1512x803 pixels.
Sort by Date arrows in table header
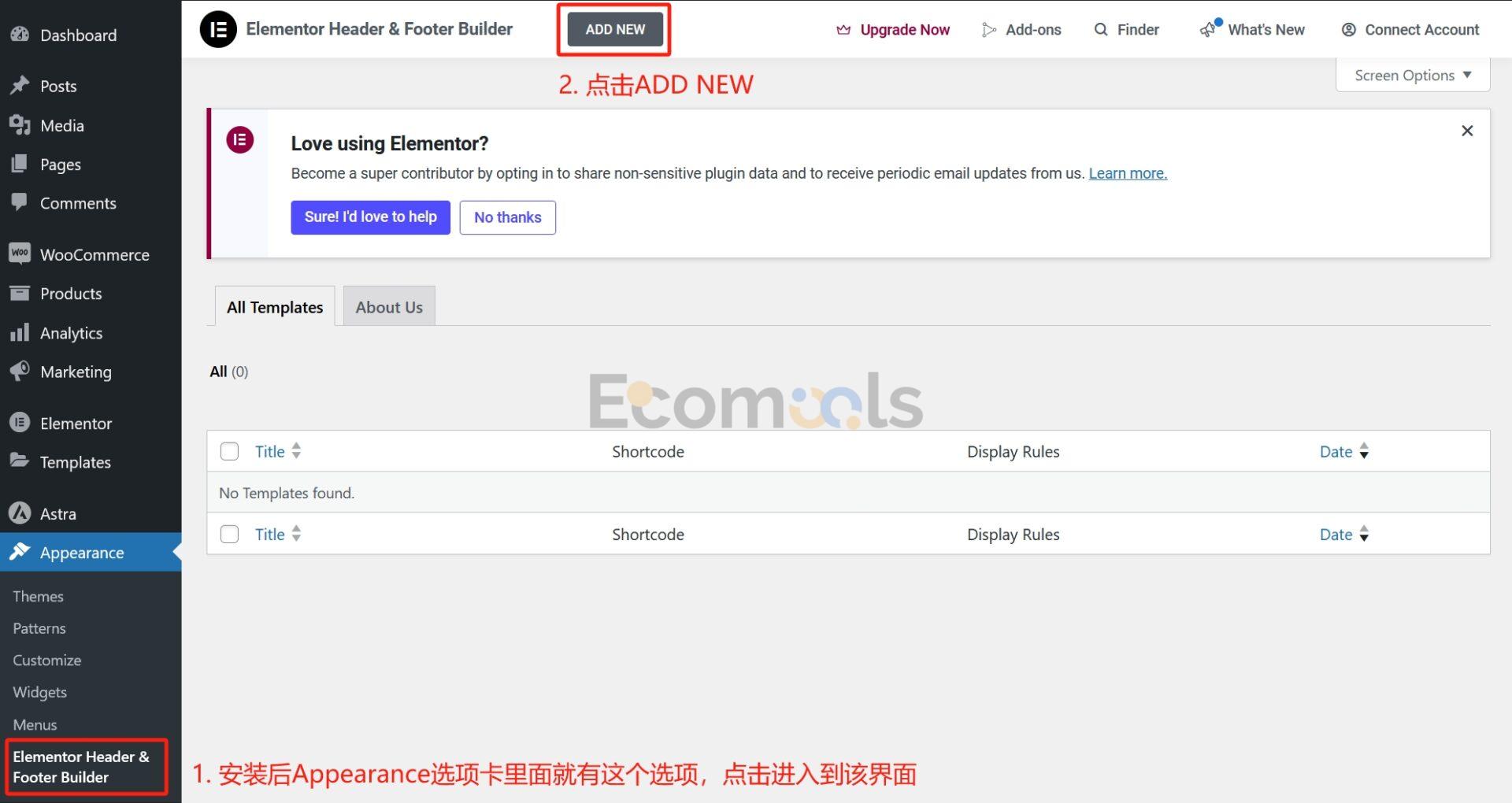click(x=1364, y=451)
